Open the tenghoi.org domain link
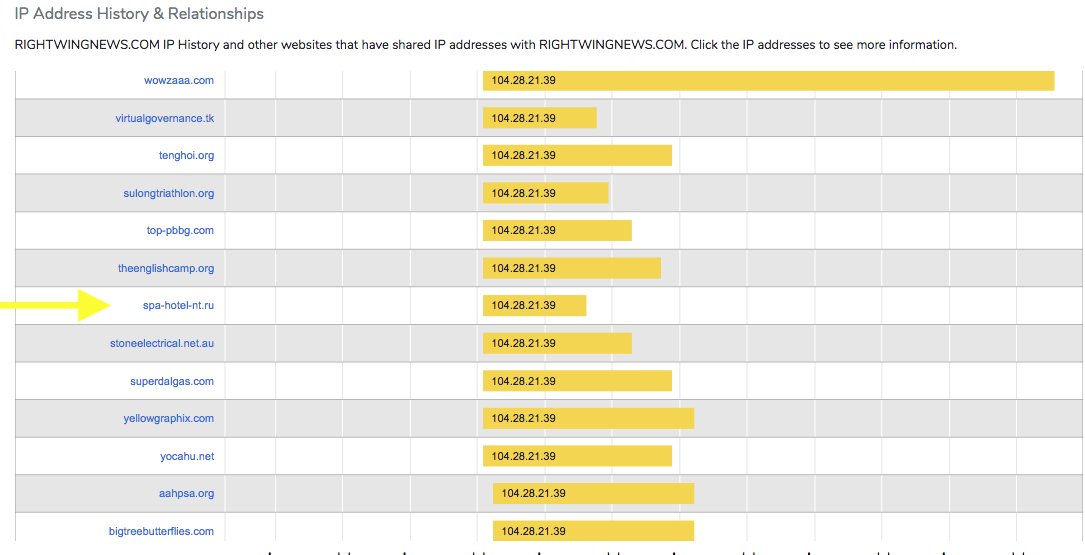Screen dimensions: 1085x555 pyautogui.click(x=187, y=156)
